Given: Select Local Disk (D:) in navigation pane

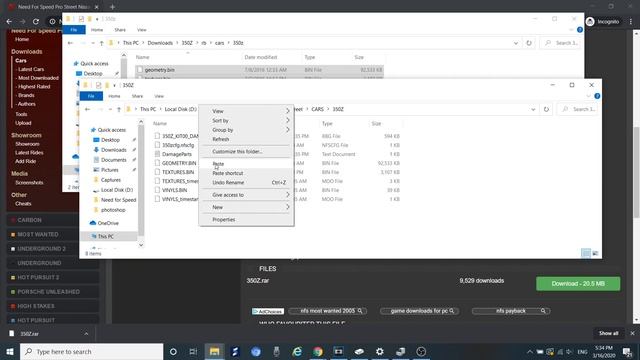Looking at the screenshot, I should (117, 190).
